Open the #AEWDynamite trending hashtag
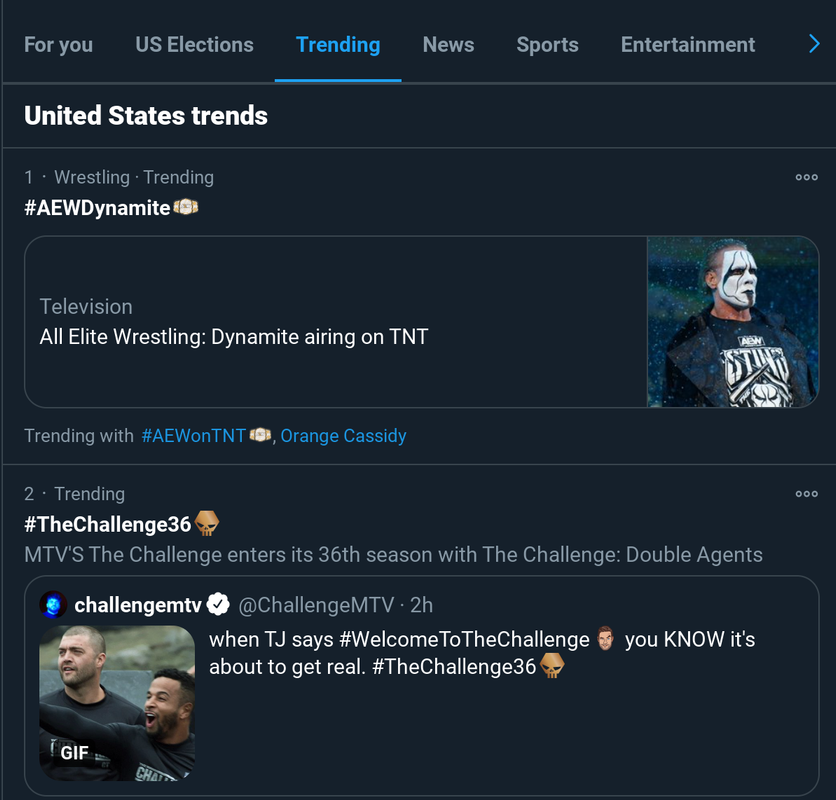The height and width of the screenshot is (800, 836). 97,208
